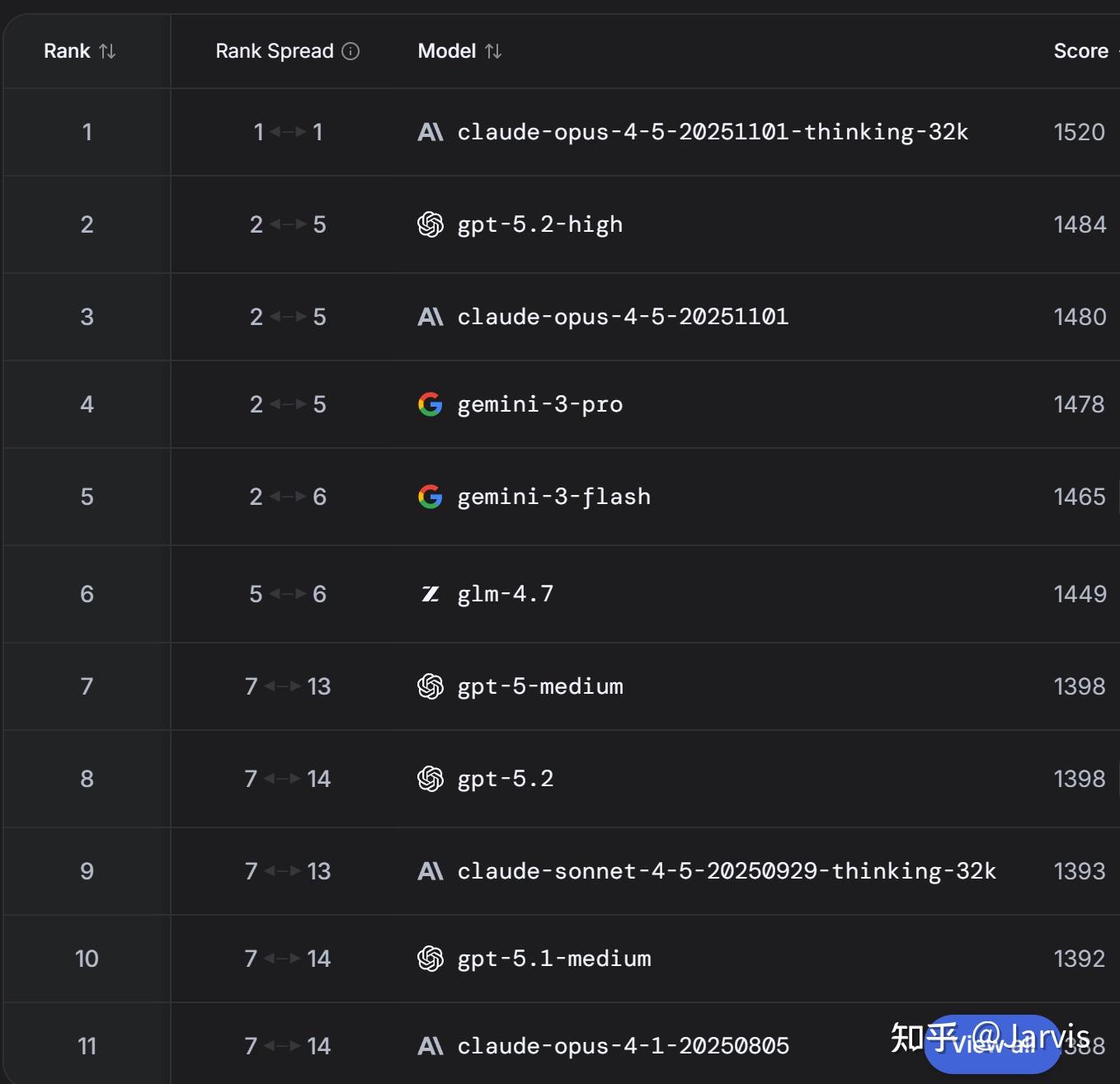Screen dimensions: 1120x1084
Task: Click the Rank column sort arrows icon
Action: [107, 51]
